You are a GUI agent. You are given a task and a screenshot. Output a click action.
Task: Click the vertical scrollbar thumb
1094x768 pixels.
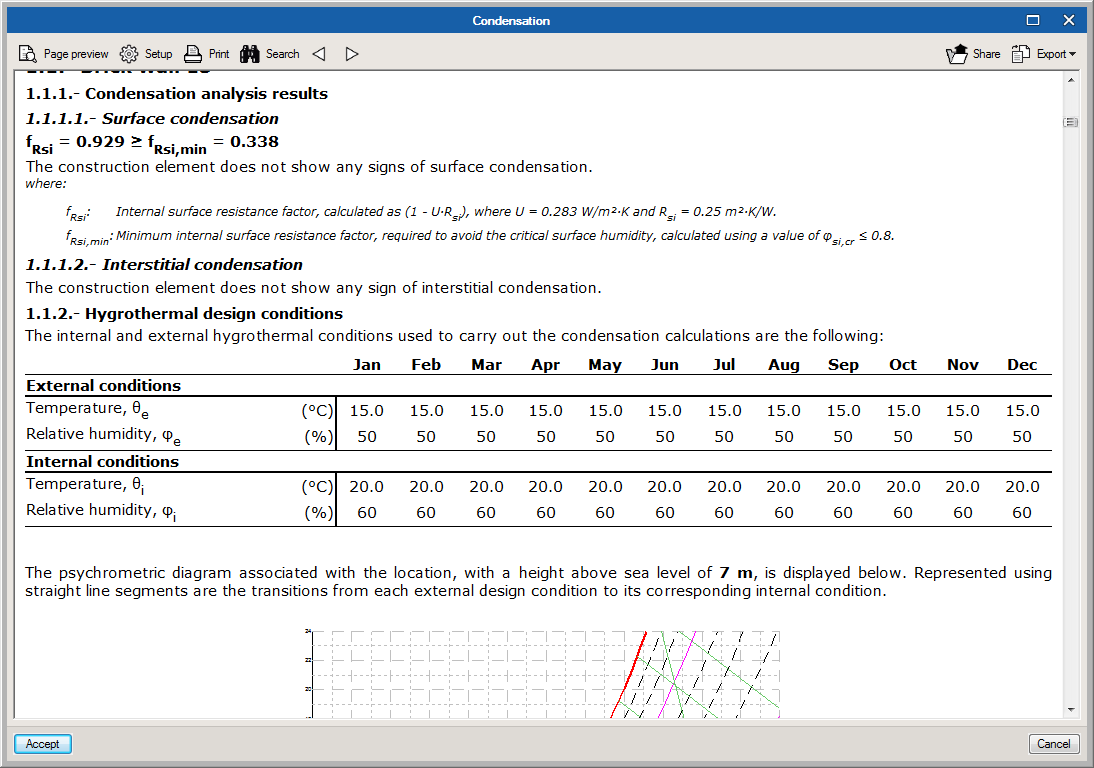[x=1070, y=122]
